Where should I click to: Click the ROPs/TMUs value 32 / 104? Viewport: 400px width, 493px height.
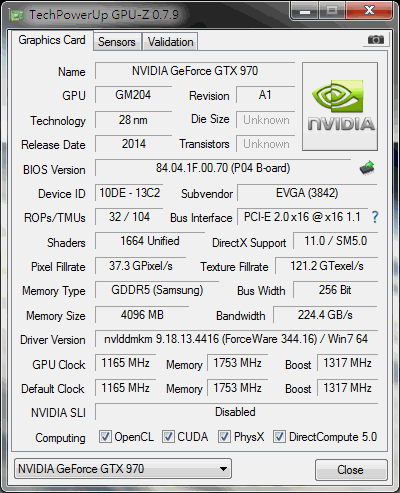[129, 217]
